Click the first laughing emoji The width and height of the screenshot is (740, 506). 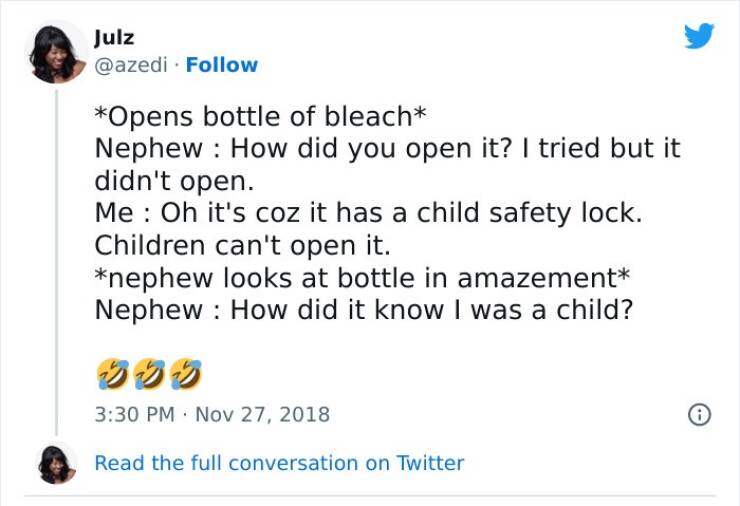click(x=110, y=374)
